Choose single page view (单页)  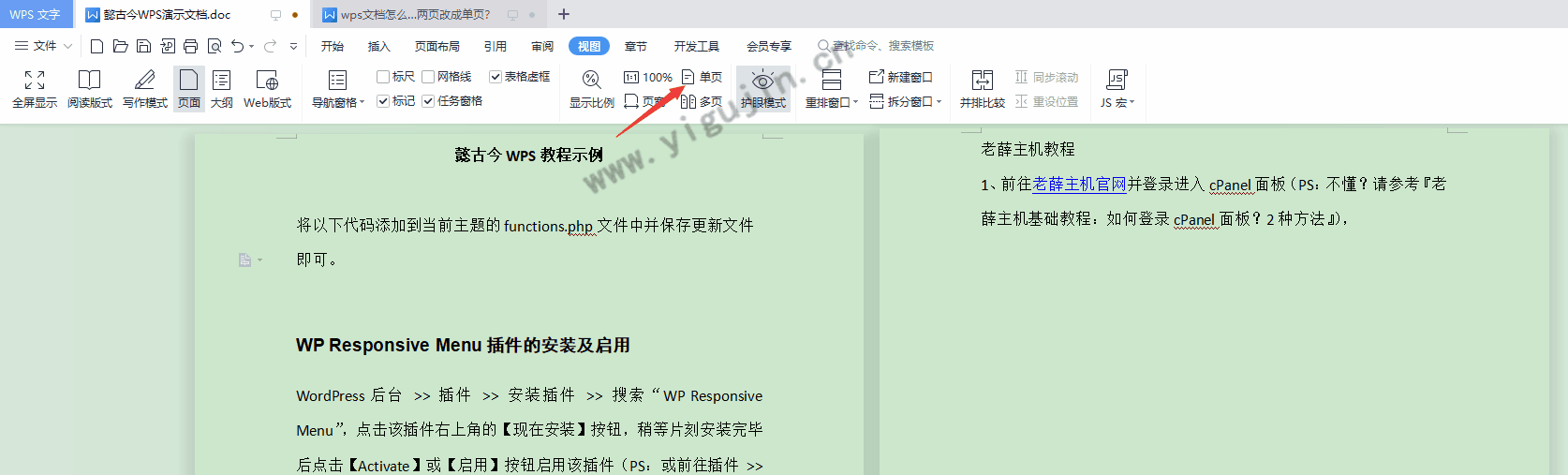pos(702,77)
